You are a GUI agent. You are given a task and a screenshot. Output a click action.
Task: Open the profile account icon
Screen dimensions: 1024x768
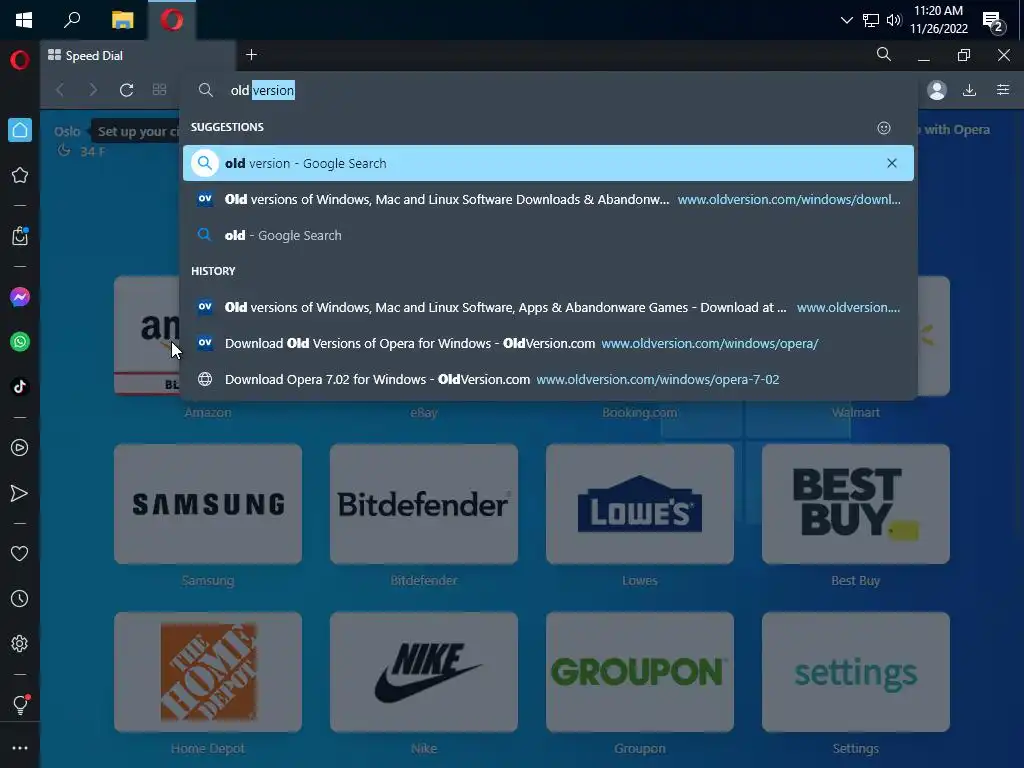[936, 90]
